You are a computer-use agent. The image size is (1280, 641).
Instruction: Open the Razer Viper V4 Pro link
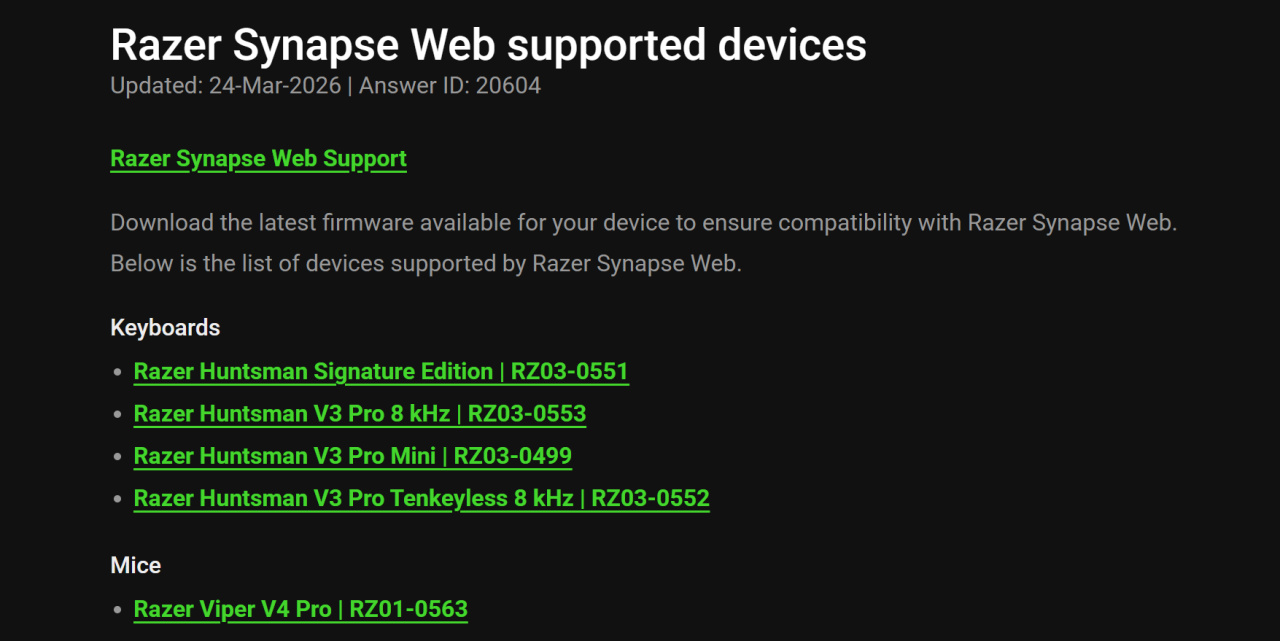point(301,609)
